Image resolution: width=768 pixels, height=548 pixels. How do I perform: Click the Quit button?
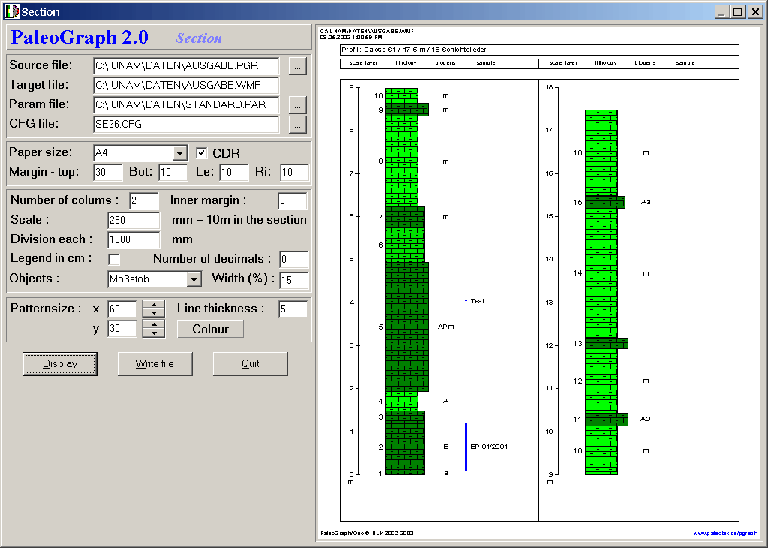pos(250,364)
